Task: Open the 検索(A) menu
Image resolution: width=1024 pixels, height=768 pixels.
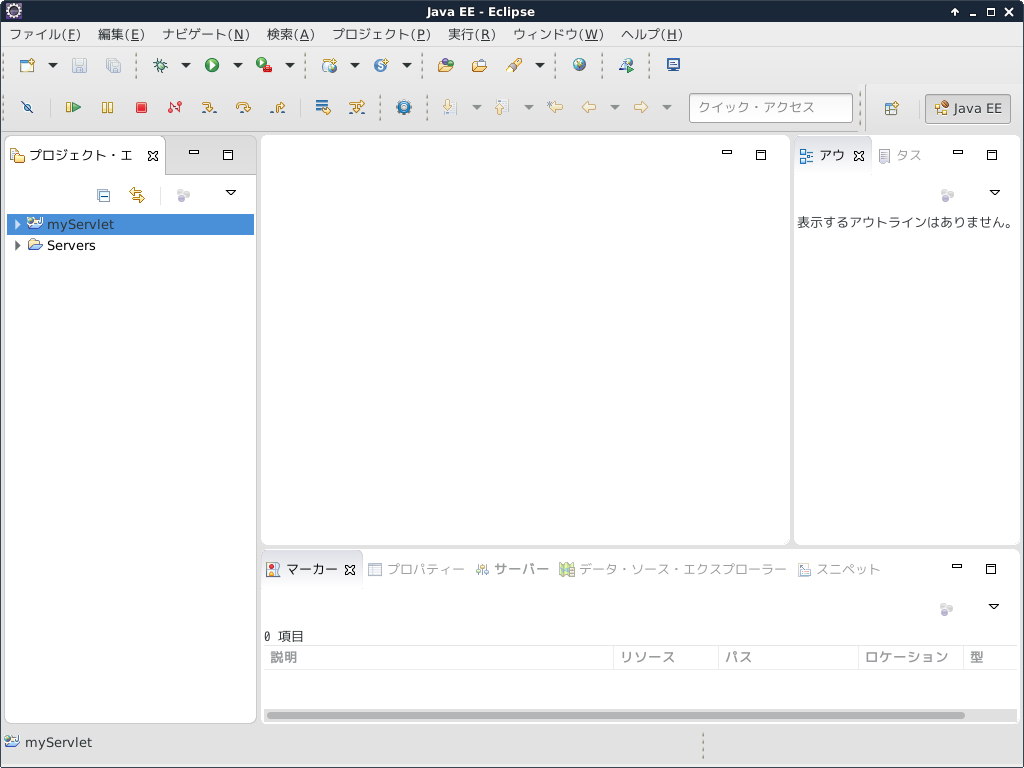Action: pyautogui.click(x=291, y=35)
